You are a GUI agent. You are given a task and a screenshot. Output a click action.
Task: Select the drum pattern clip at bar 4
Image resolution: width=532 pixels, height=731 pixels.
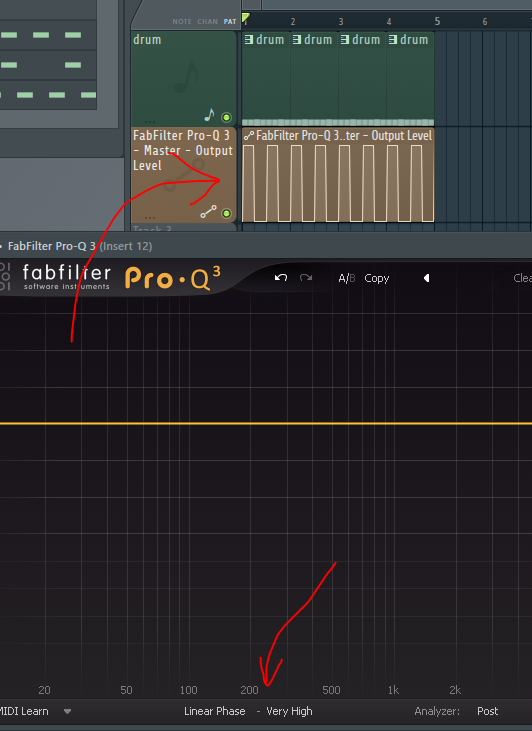click(410, 78)
